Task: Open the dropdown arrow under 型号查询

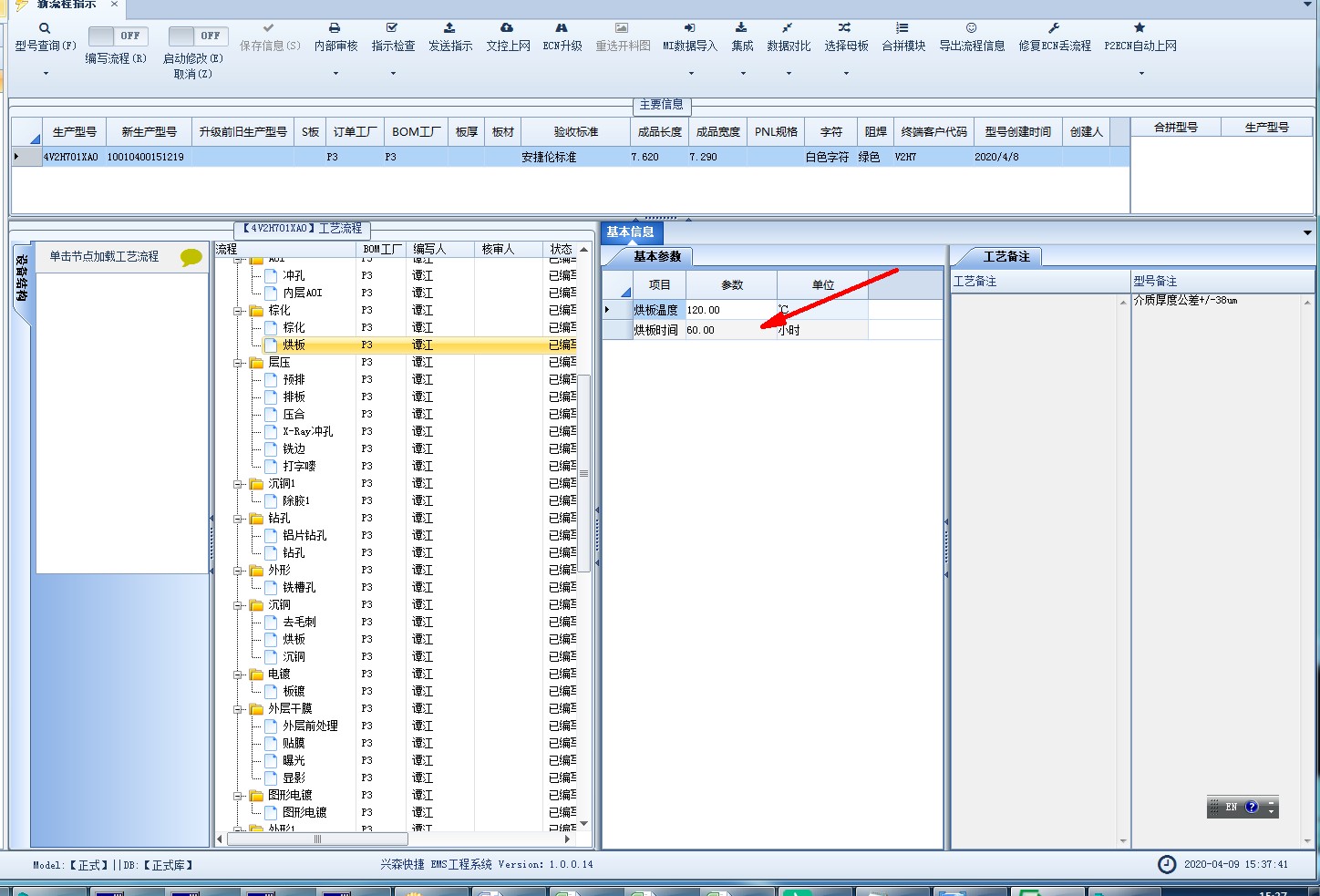Action: [x=46, y=74]
